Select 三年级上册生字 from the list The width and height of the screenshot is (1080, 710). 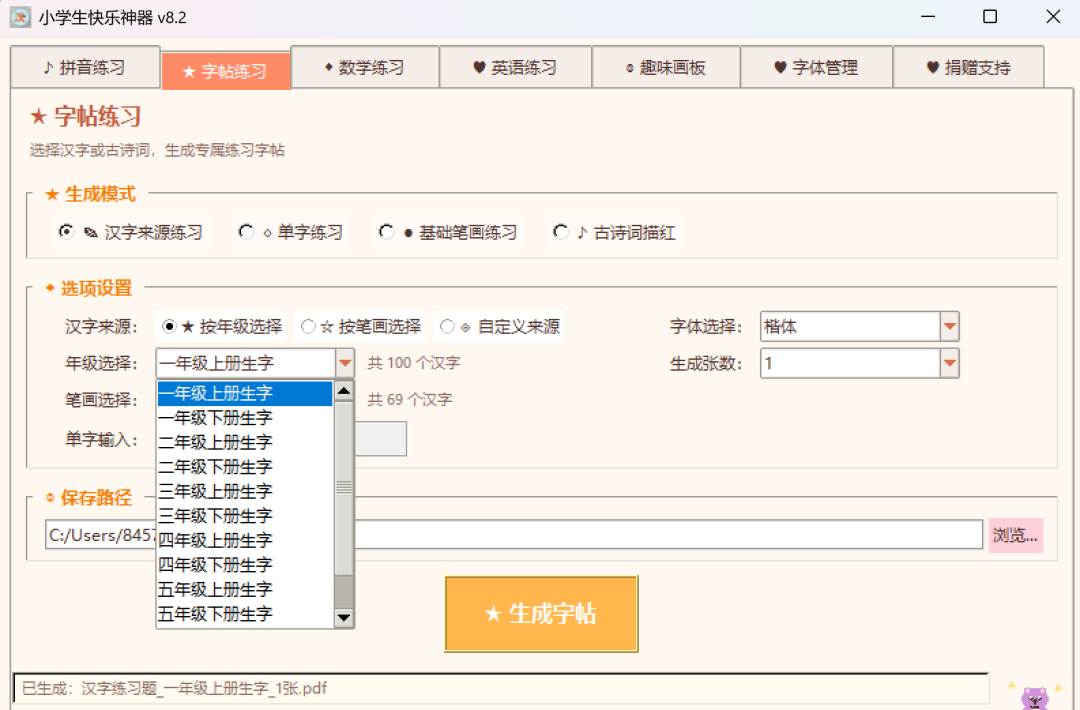(245, 491)
